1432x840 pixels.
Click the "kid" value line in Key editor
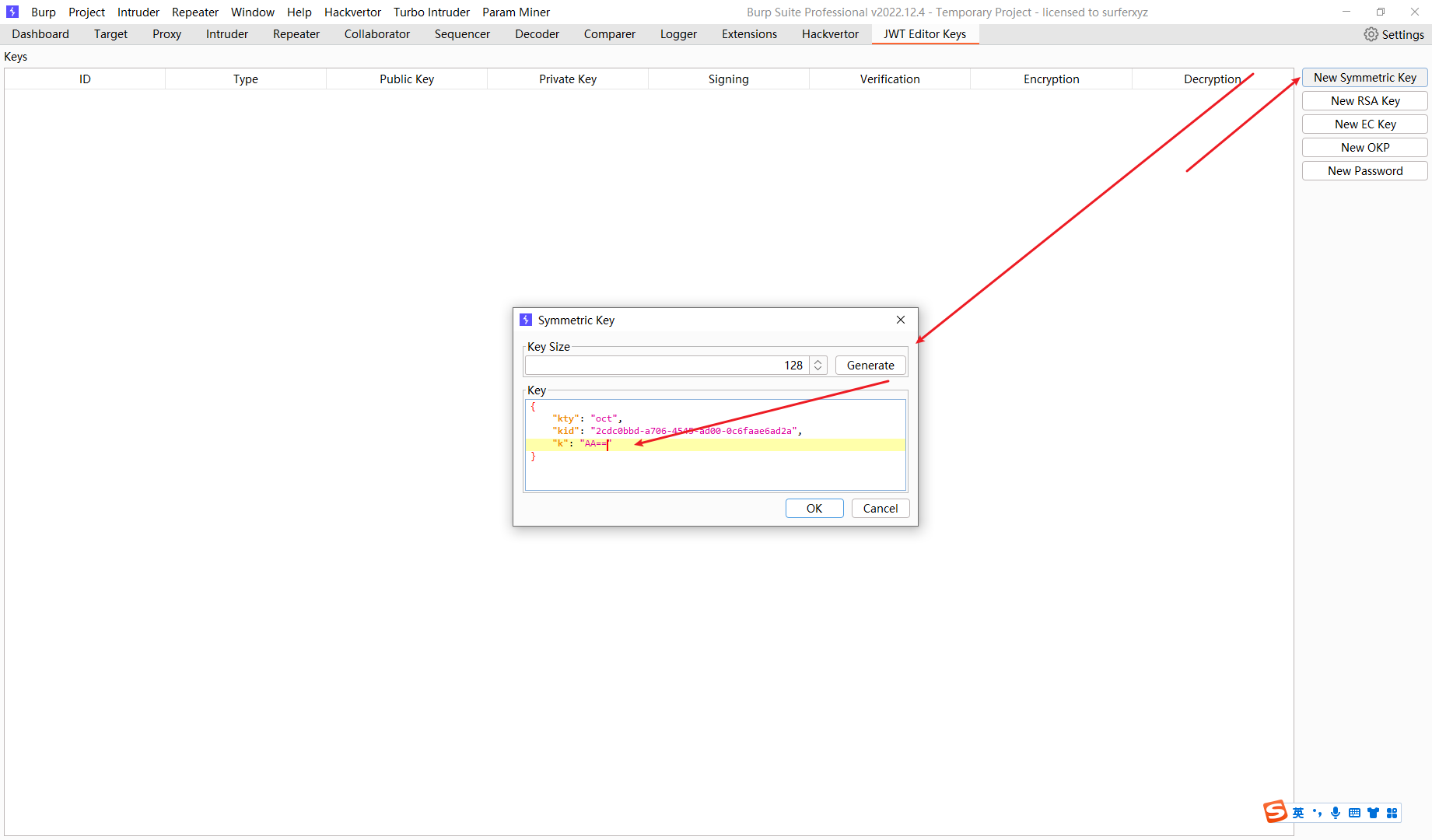coord(677,431)
